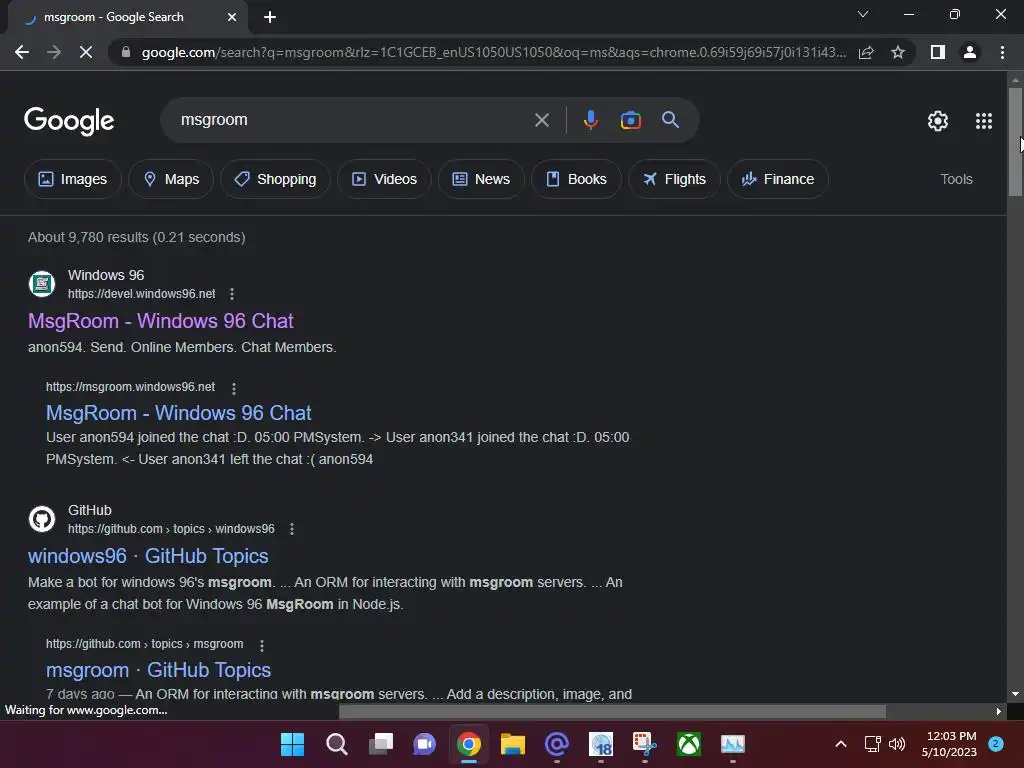Open the clock and date panel
This screenshot has width=1024, height=768.
(951, 744)
